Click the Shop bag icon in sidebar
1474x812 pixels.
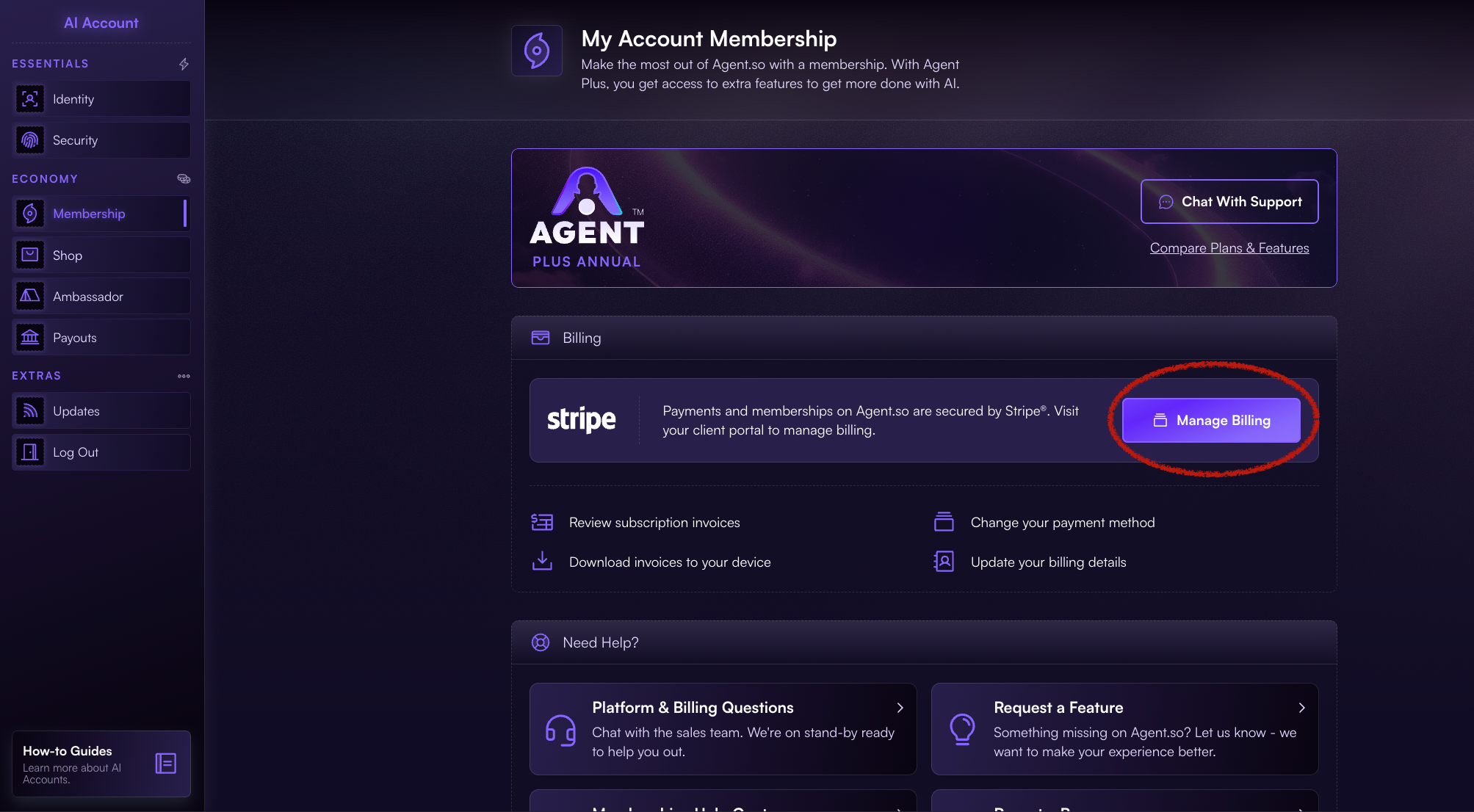[x=30, y=255]
